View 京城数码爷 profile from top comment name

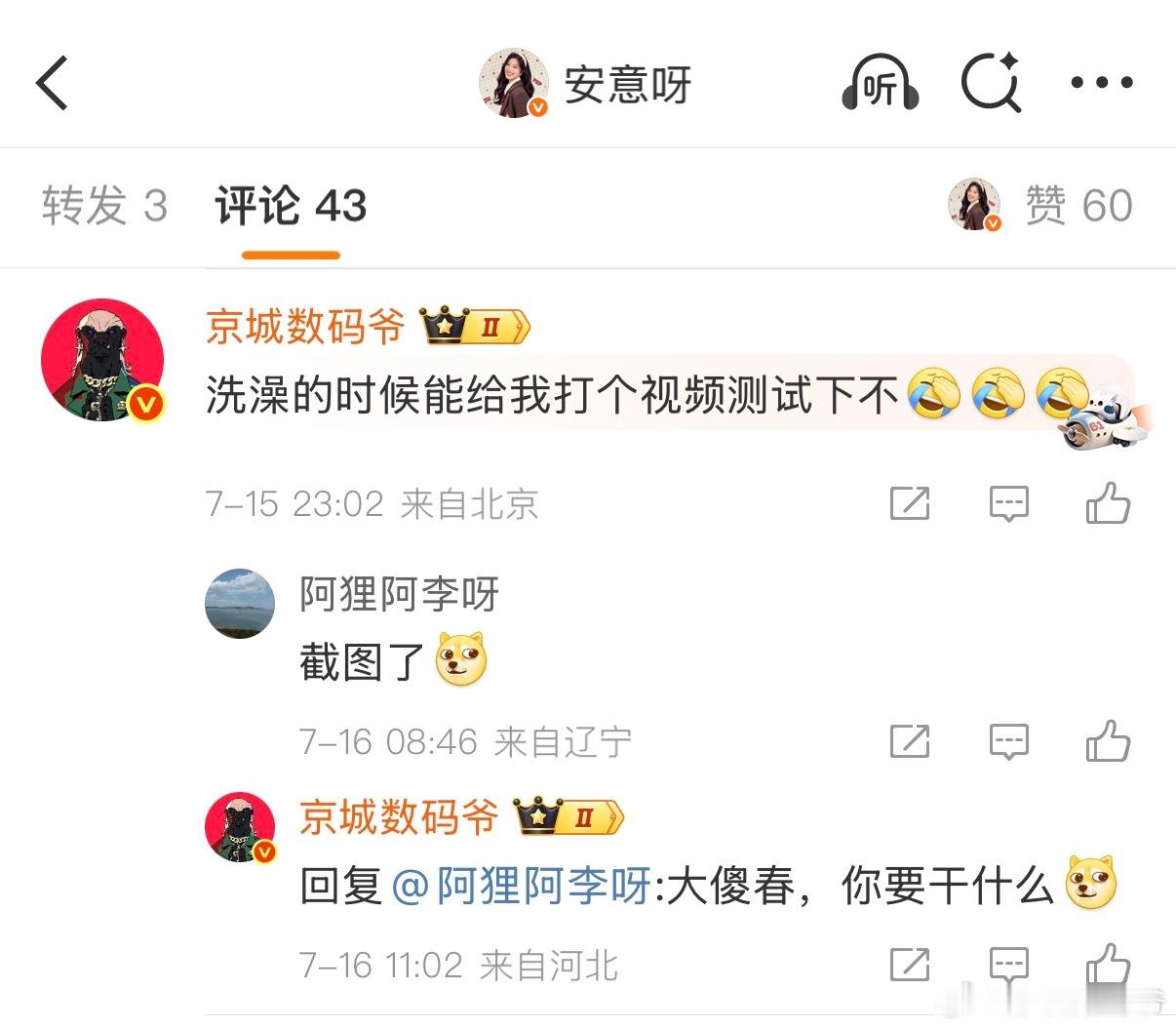coord(305,326)
